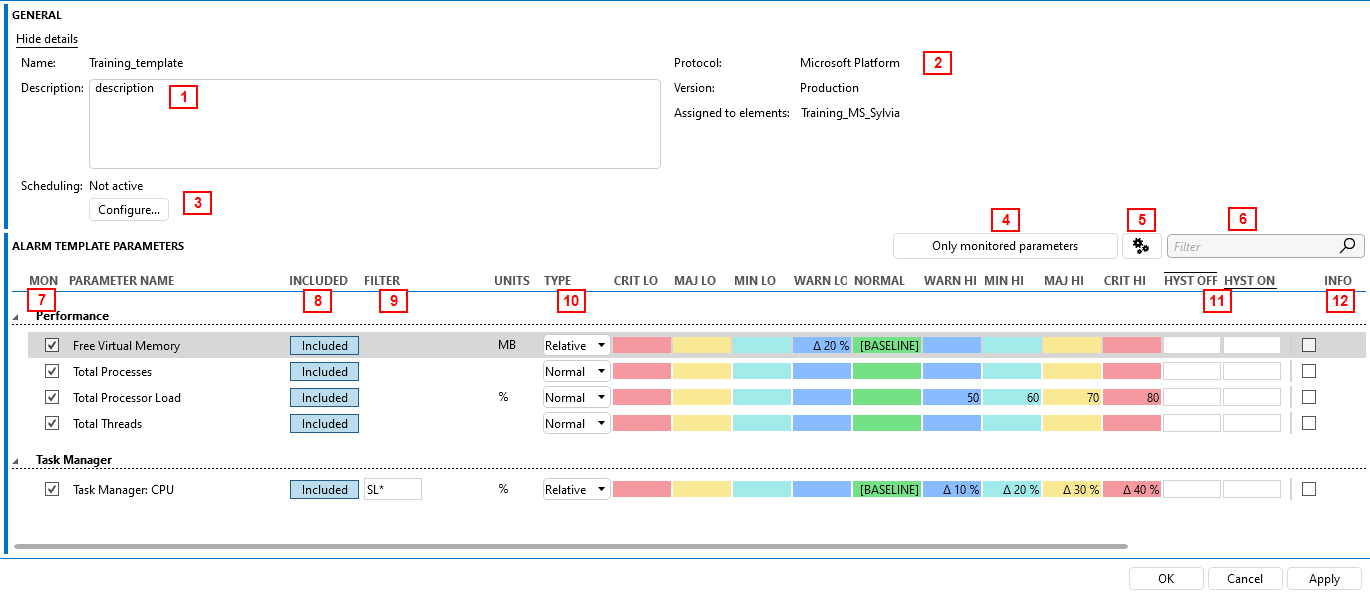Click the Only monitored parameters button

[x=1004, y=245]
